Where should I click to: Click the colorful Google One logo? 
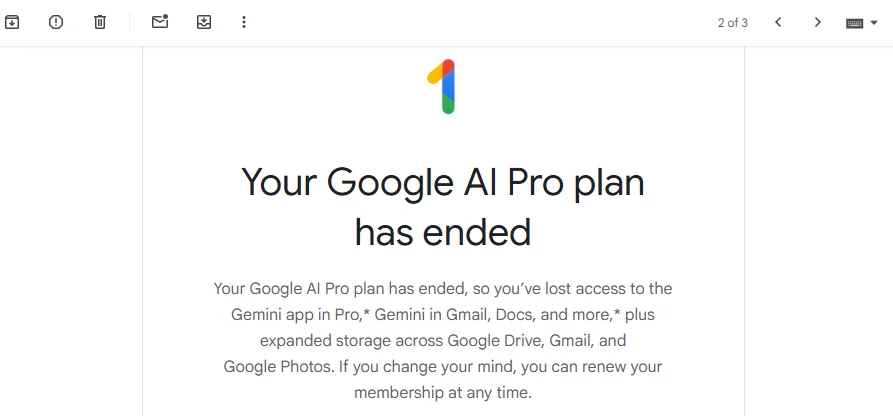[x=443, y=86]
